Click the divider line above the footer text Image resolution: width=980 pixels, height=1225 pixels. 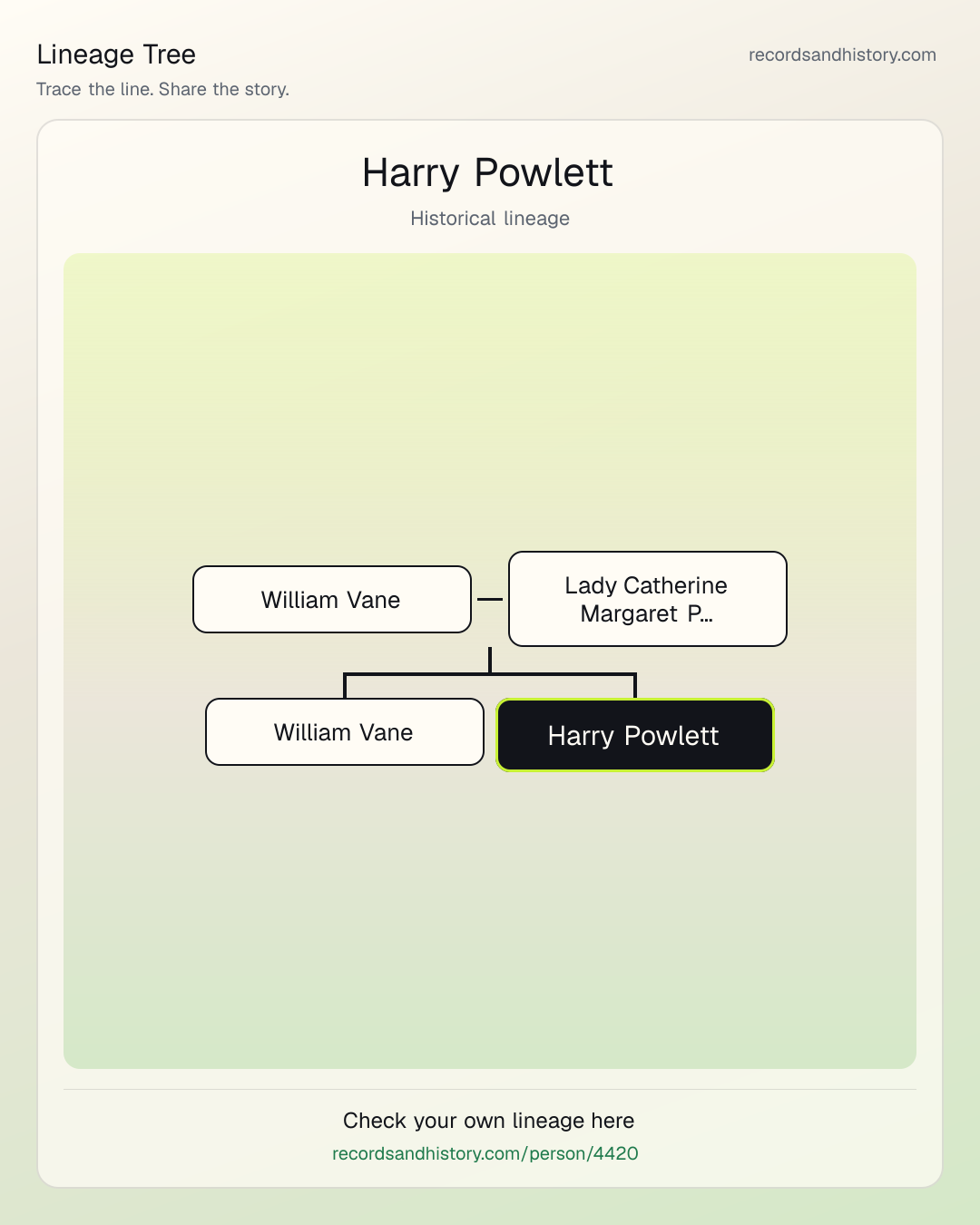tap(490, 1089)
